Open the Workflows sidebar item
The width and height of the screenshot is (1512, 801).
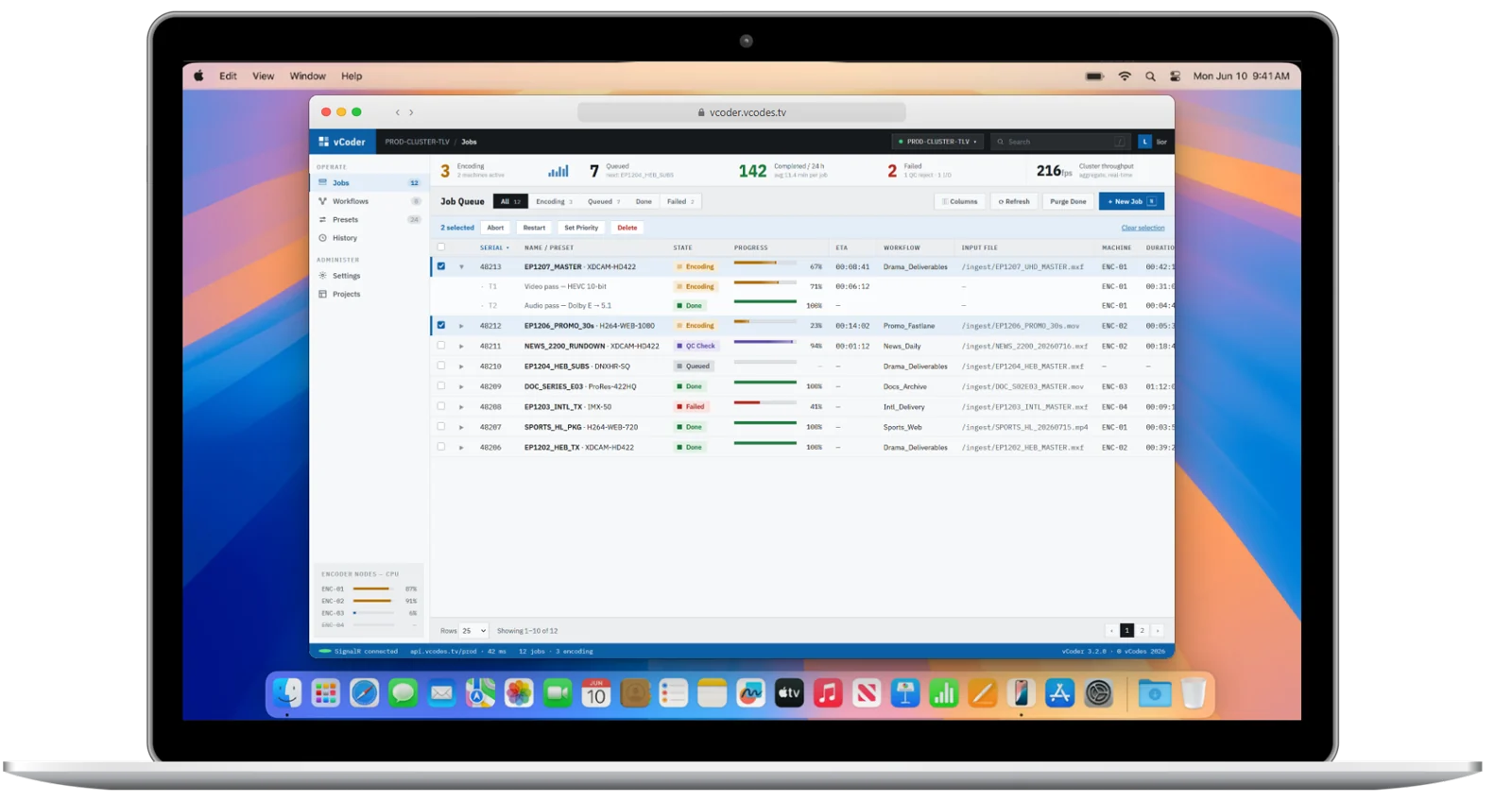pos(369,201)
